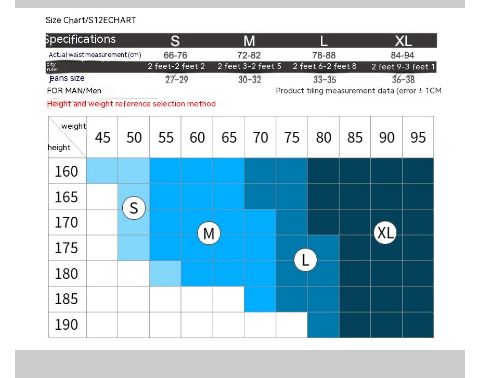The width and height of the screenshot is (478, 378).
Task: Click height row label 185
Action: (x=67, y=299)
